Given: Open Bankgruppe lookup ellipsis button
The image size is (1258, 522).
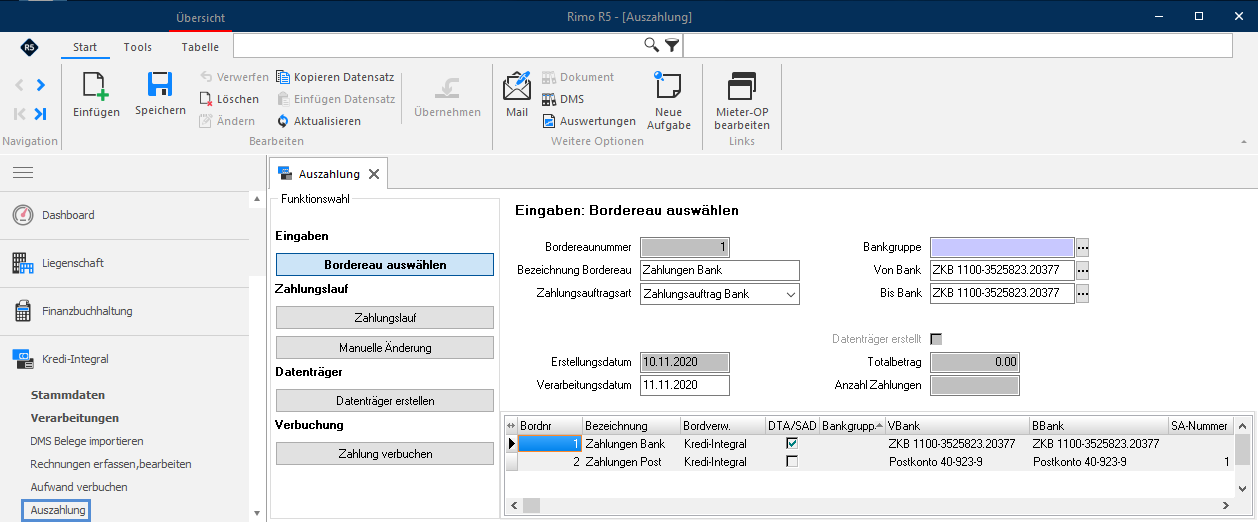Looking at the screenshot, I should click(x=1082, y=246).
